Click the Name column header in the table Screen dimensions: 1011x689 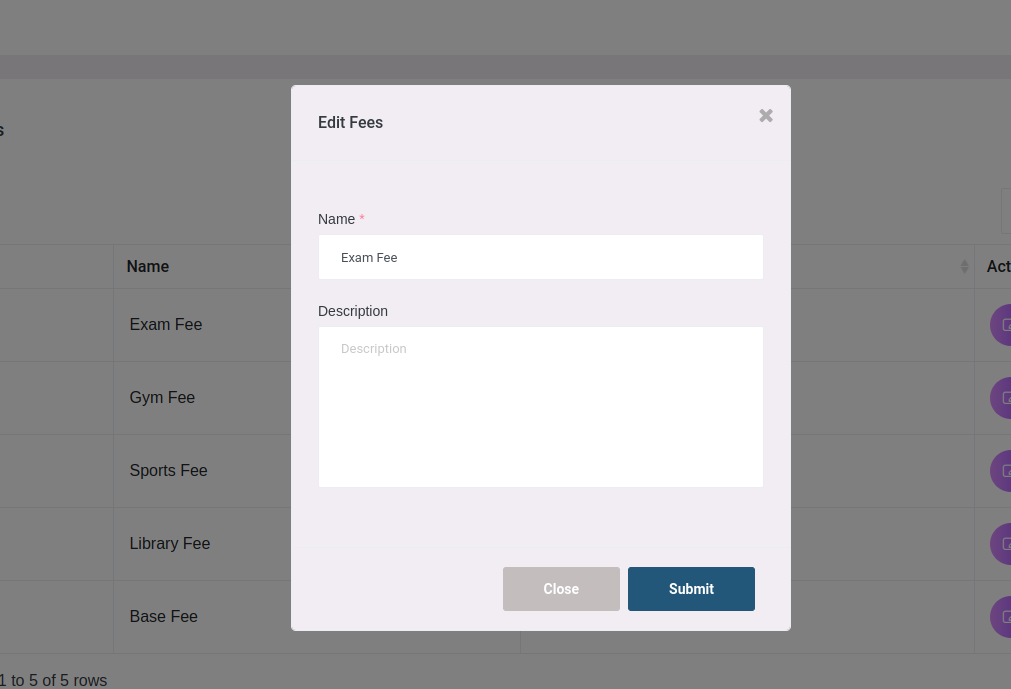[148, 267]
